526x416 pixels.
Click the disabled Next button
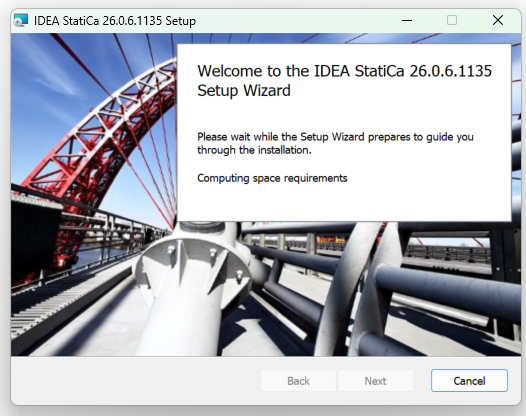(375, 381)
